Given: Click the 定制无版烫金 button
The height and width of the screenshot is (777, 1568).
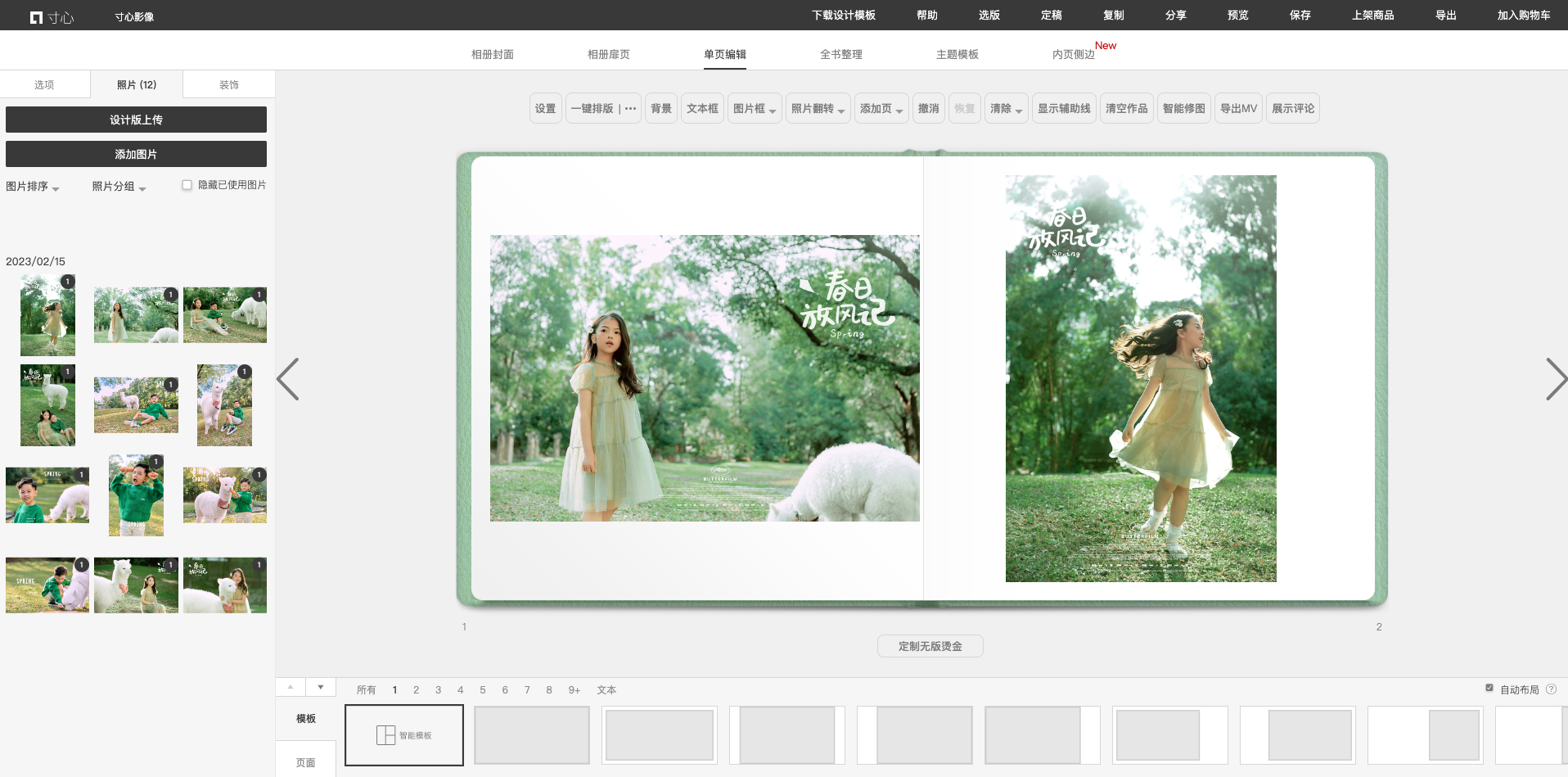Looking at the screenshot, I should (930, 646).
